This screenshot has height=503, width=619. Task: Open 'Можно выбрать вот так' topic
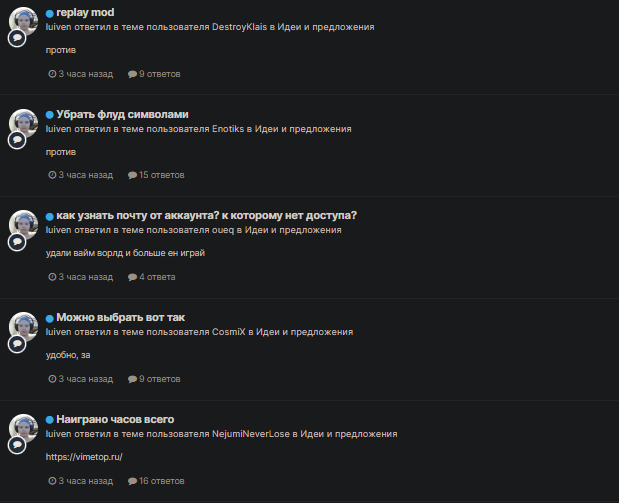(120, 317)
